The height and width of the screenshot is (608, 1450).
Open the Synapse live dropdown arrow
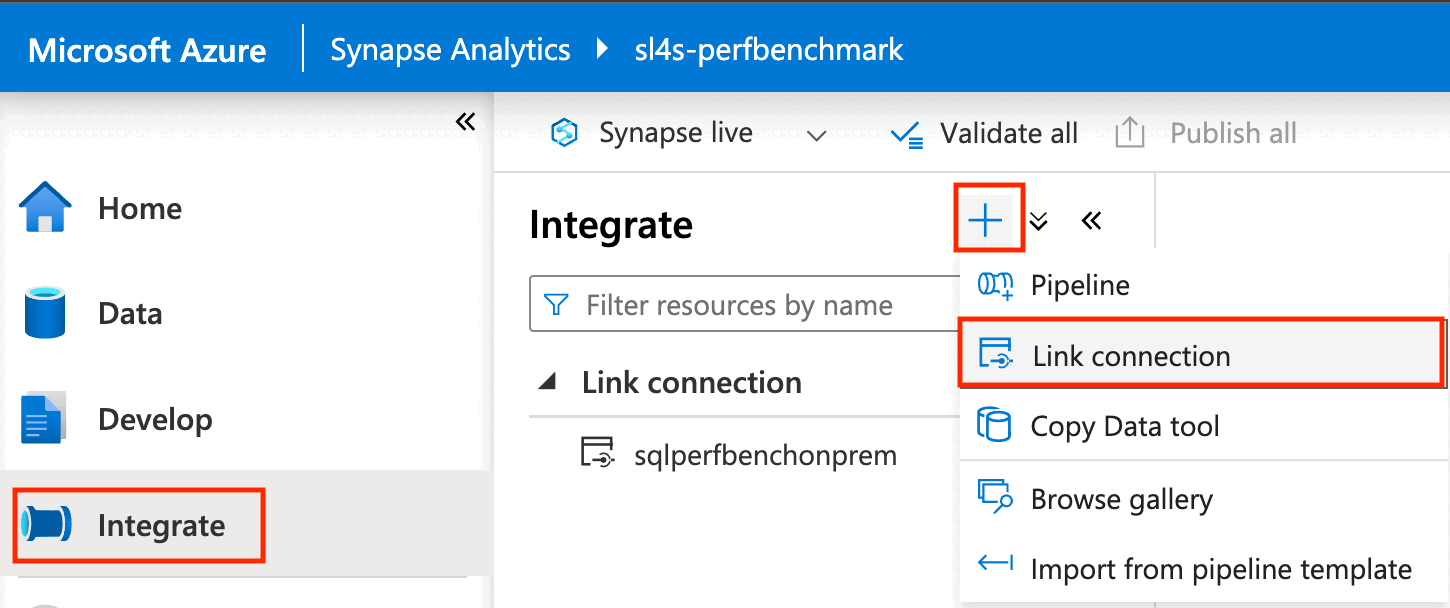(817, 135)
